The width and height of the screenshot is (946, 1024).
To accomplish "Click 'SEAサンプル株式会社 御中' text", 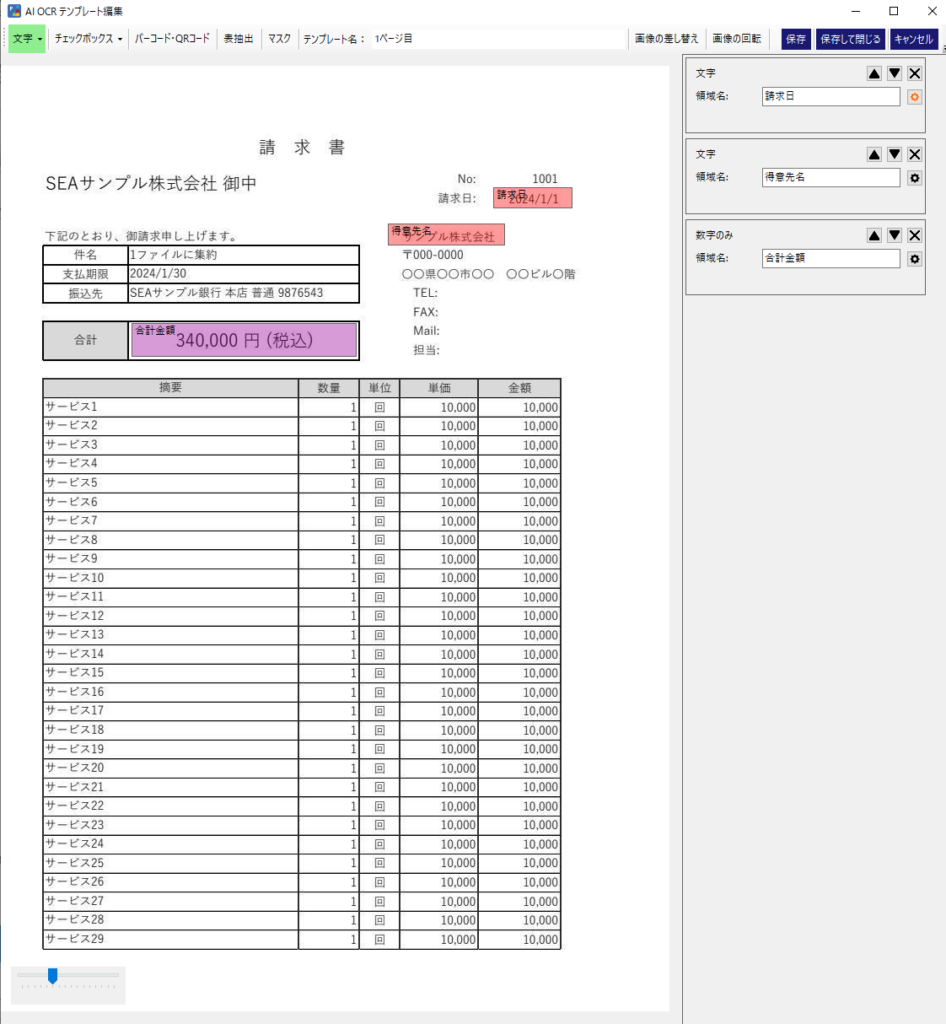I will coord(151,184).
